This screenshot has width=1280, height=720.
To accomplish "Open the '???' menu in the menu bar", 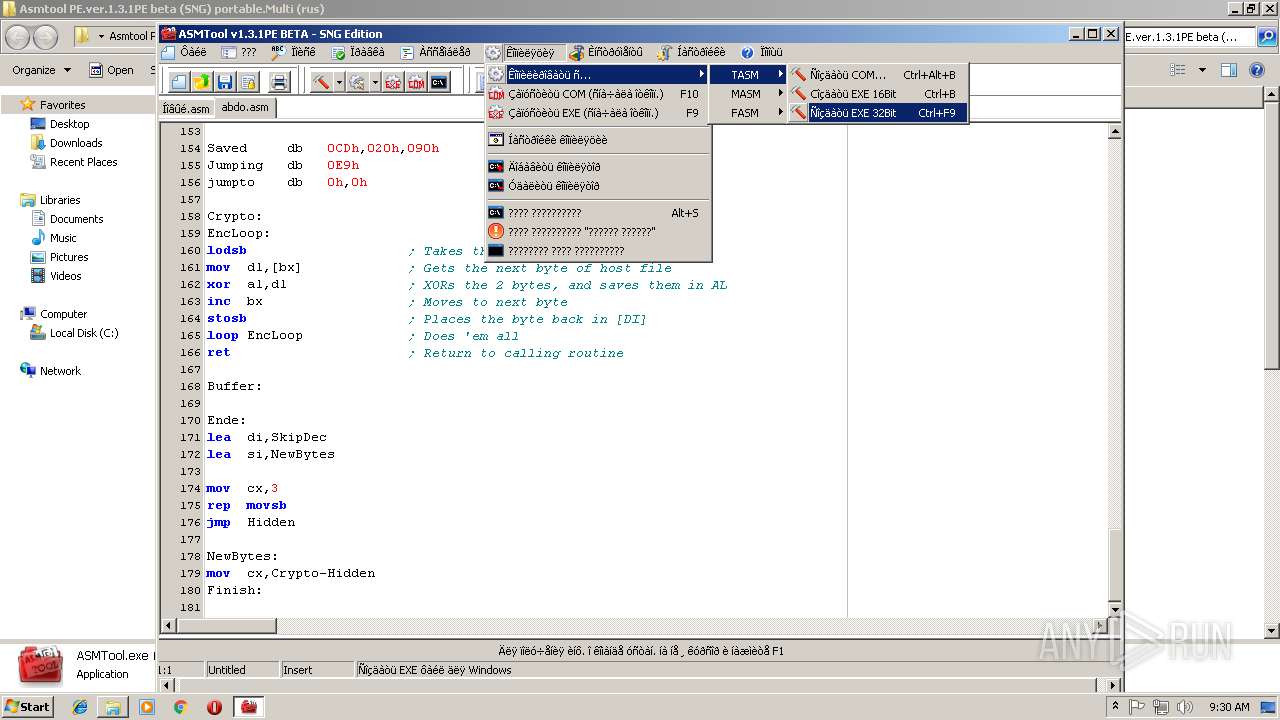I will click(x=239, y=52).
